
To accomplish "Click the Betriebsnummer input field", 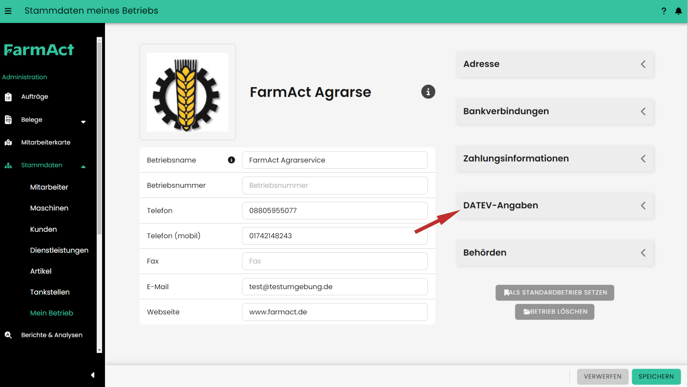I will 335,186.
